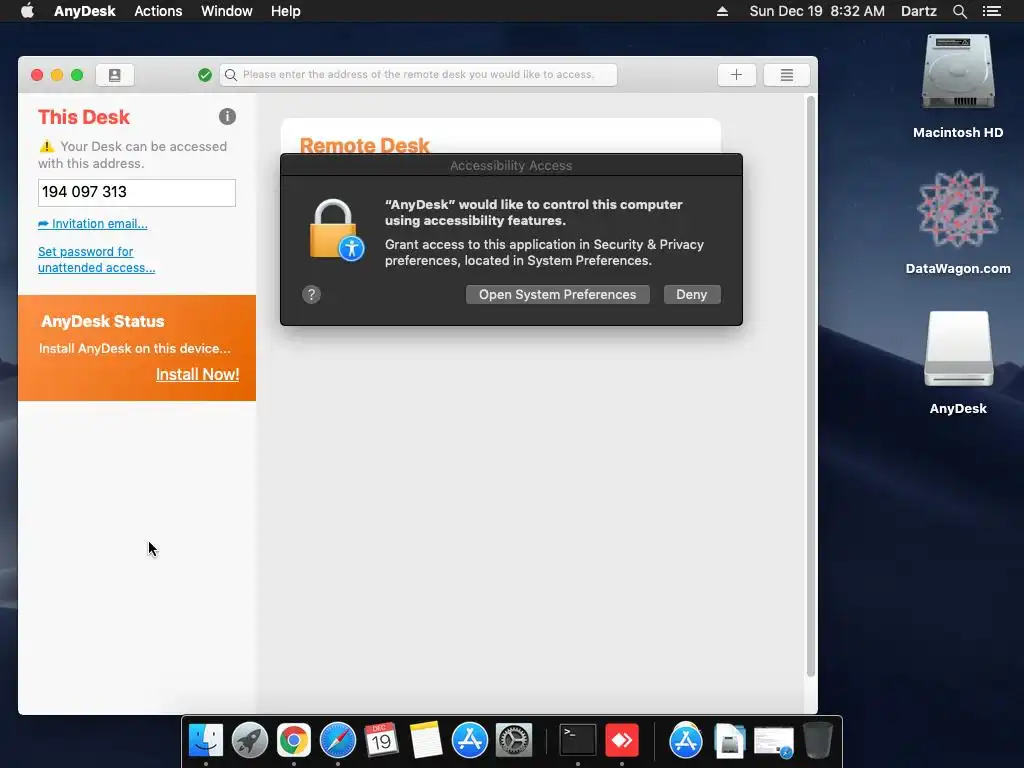1024x768 pixels.
Task: Open the Window menu
Action: 227,11
